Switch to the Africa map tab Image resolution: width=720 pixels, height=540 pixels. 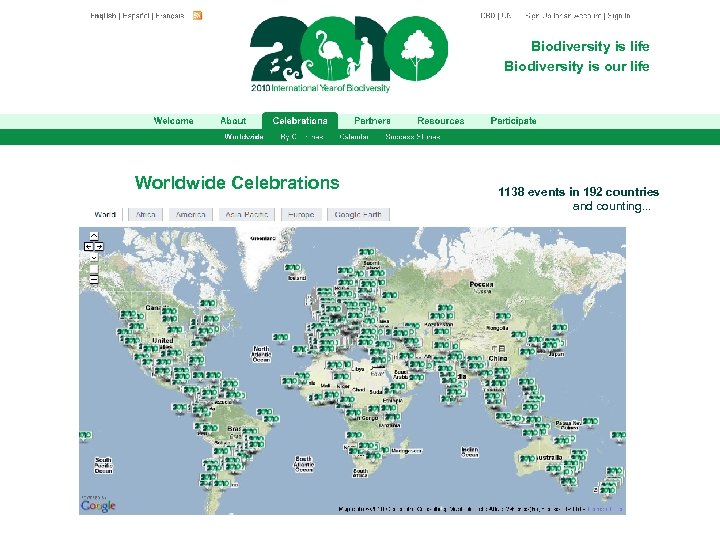tap(146, 214)
